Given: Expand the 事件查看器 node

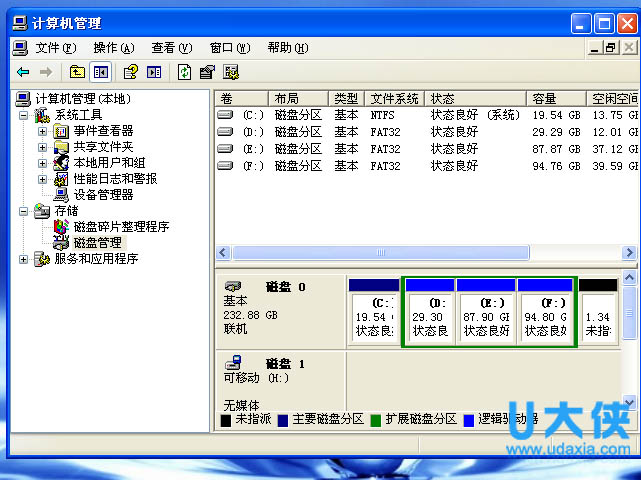Looking at the screenshot, I should [42, 131].
